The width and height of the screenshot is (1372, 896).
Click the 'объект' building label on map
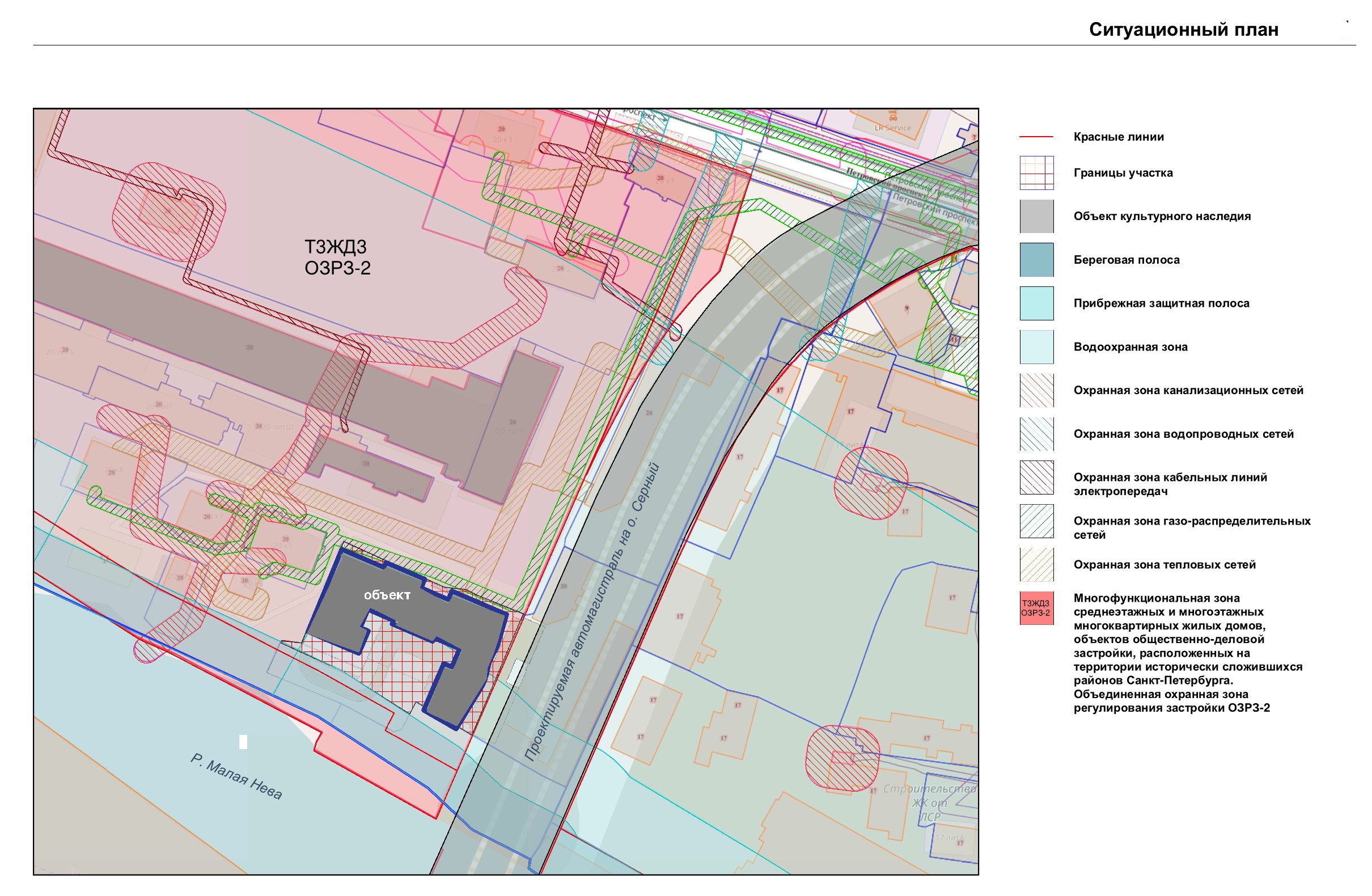[x=387, y=595]
